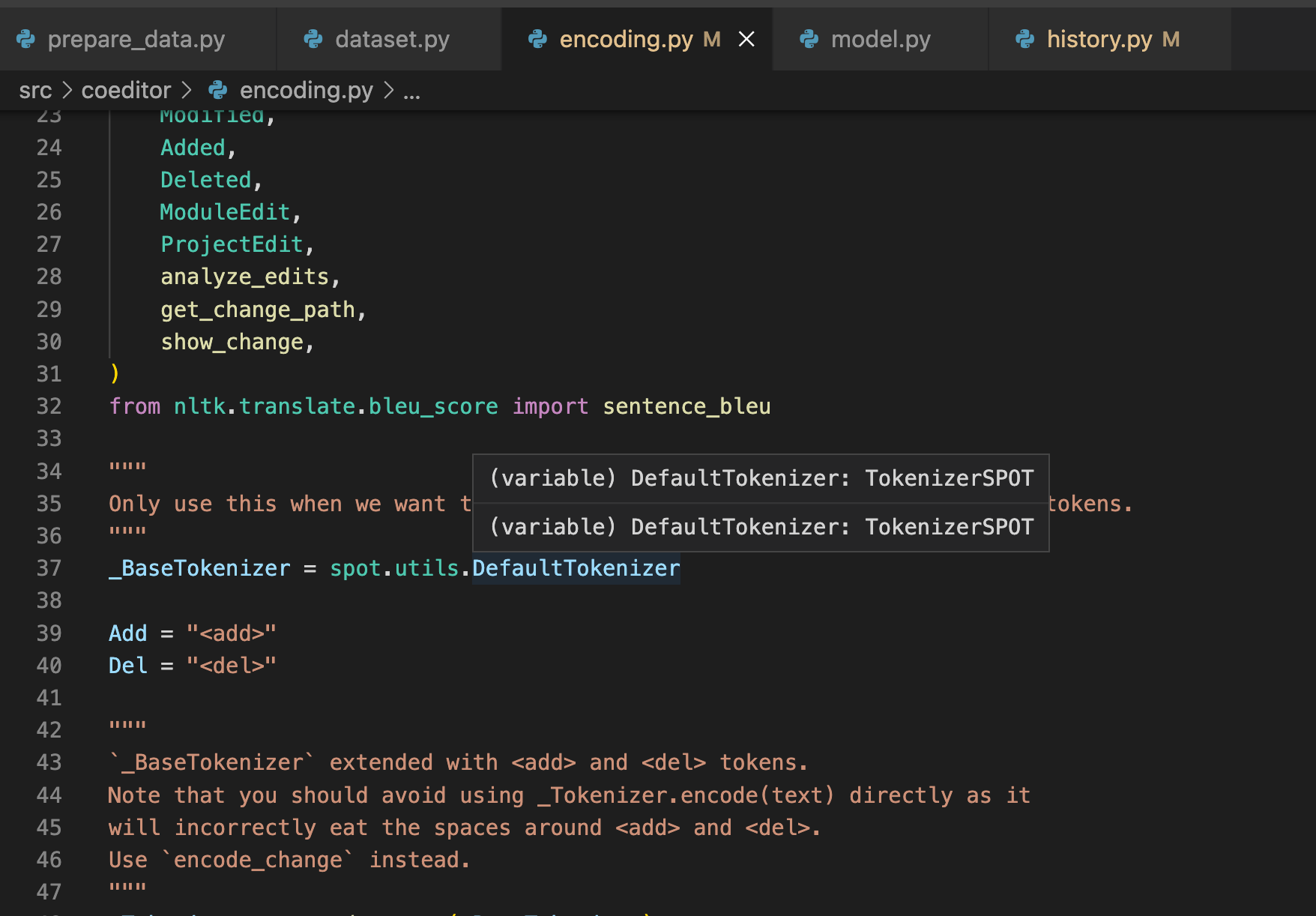Click 'get_change_path' on line 29

coord(258,310)
